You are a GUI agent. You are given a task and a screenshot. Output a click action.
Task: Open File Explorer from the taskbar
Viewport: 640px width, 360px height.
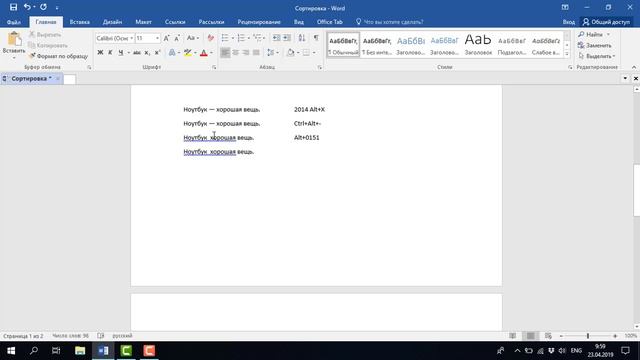pyautogui.click(x=80, y=351)
